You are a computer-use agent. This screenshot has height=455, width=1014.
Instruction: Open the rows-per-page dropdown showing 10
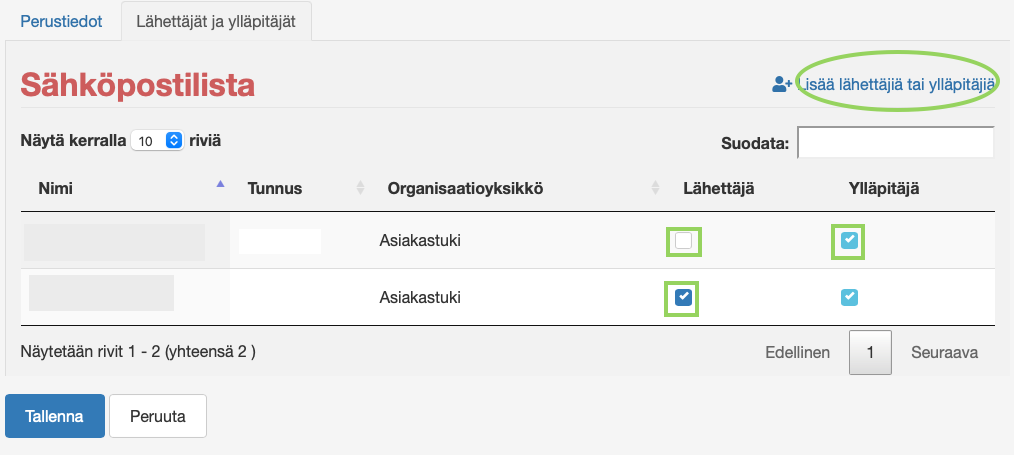tap(158, 141)
